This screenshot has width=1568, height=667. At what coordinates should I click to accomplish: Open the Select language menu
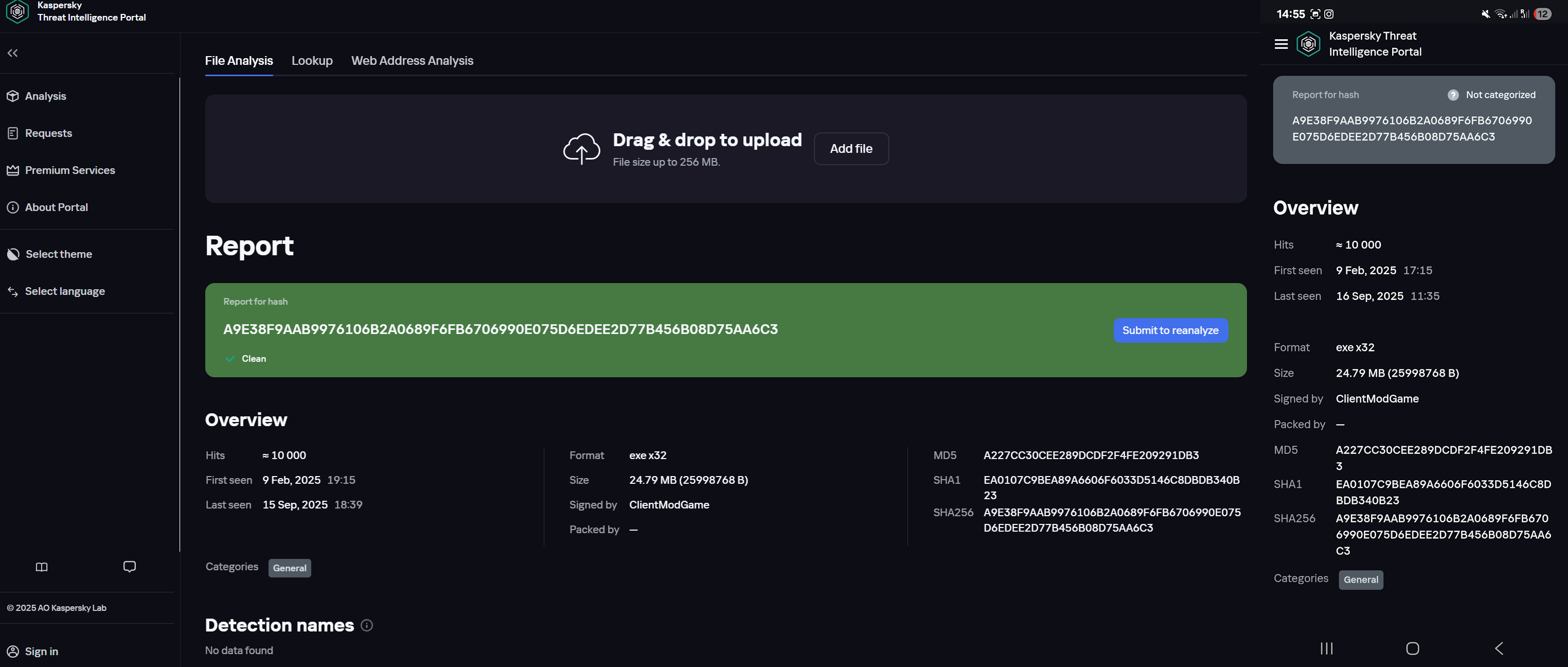pos(64,292)
